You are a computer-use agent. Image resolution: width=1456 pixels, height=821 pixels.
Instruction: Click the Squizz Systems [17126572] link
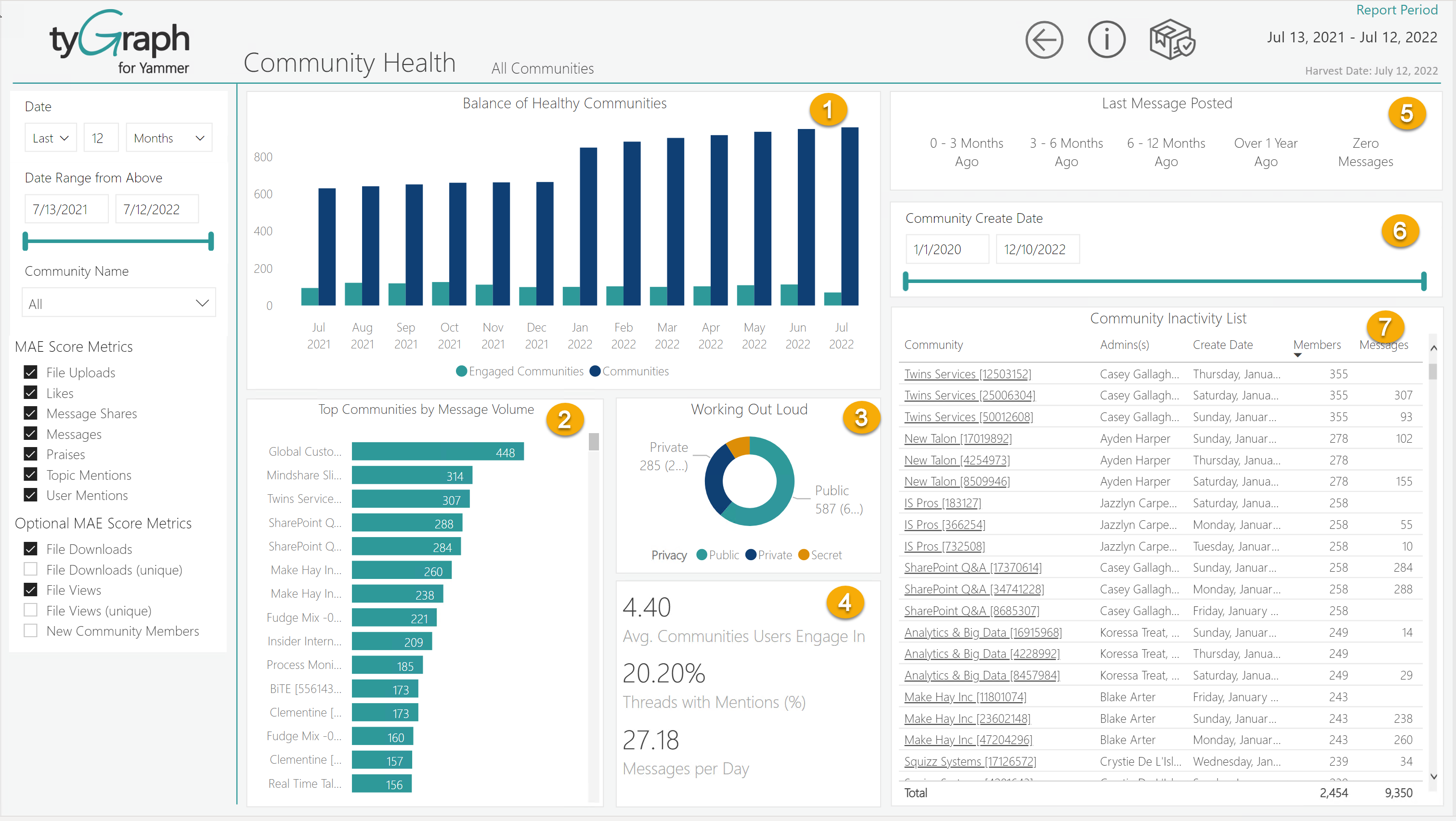(x=970, y=761)
